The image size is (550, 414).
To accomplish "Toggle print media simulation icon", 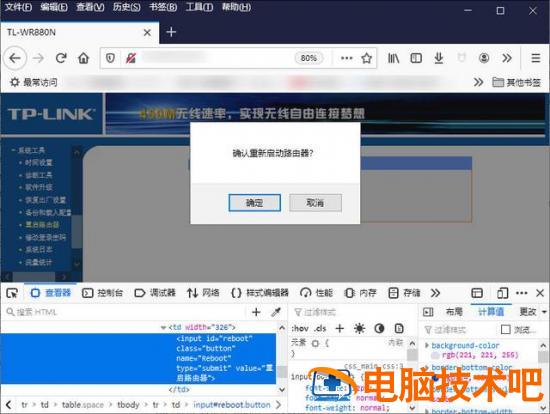I will point(399,329).
